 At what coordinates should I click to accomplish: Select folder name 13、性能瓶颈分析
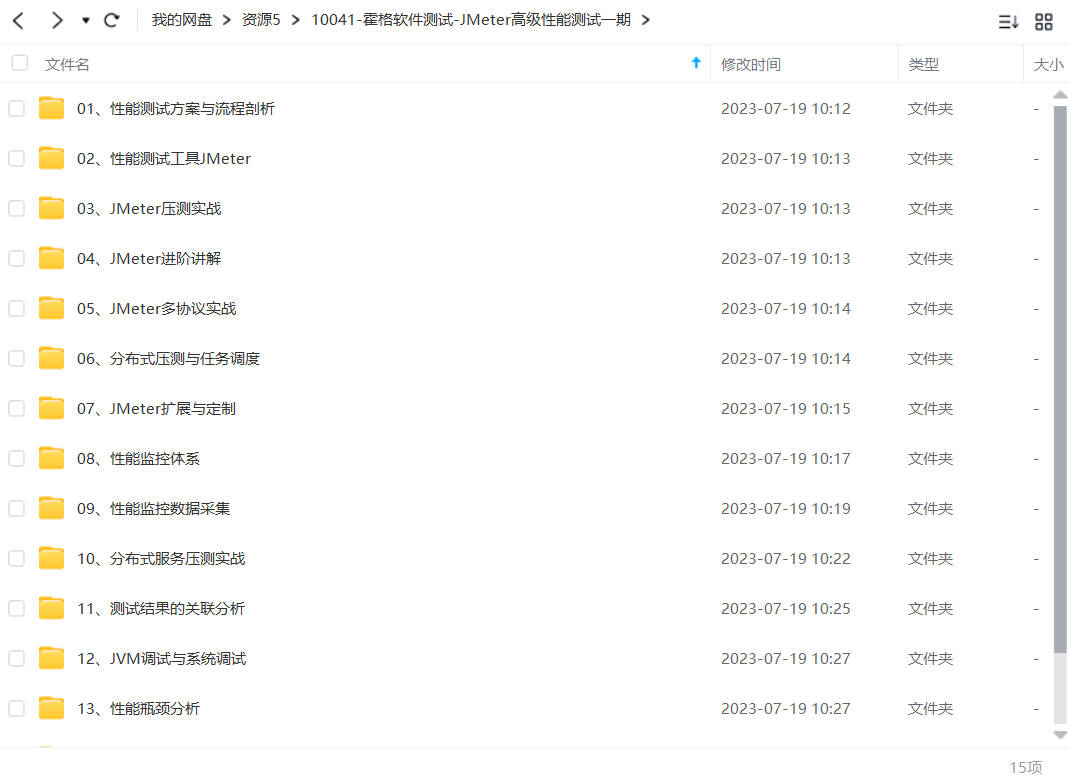click(x=138, y=709)
